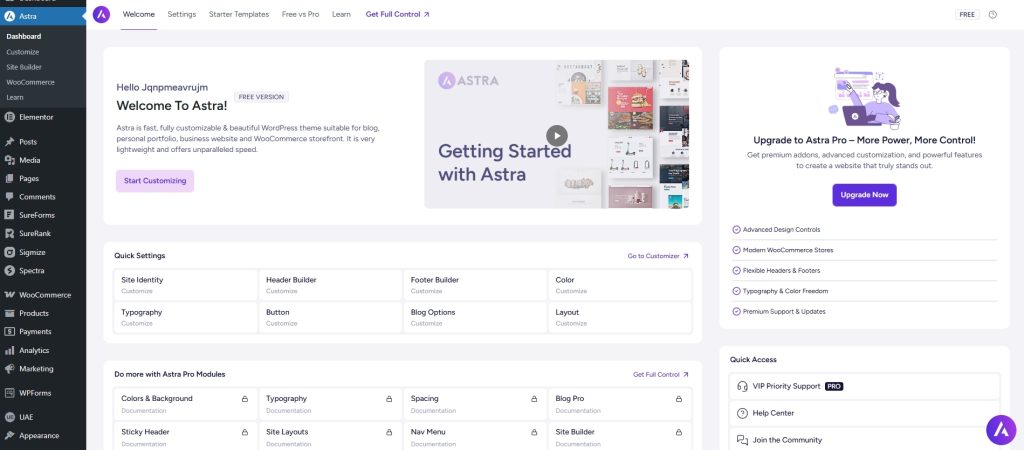Click Advanced Design Controls feature text
The width and height of the screenshot is (1024, 450).
click(781, 230)
